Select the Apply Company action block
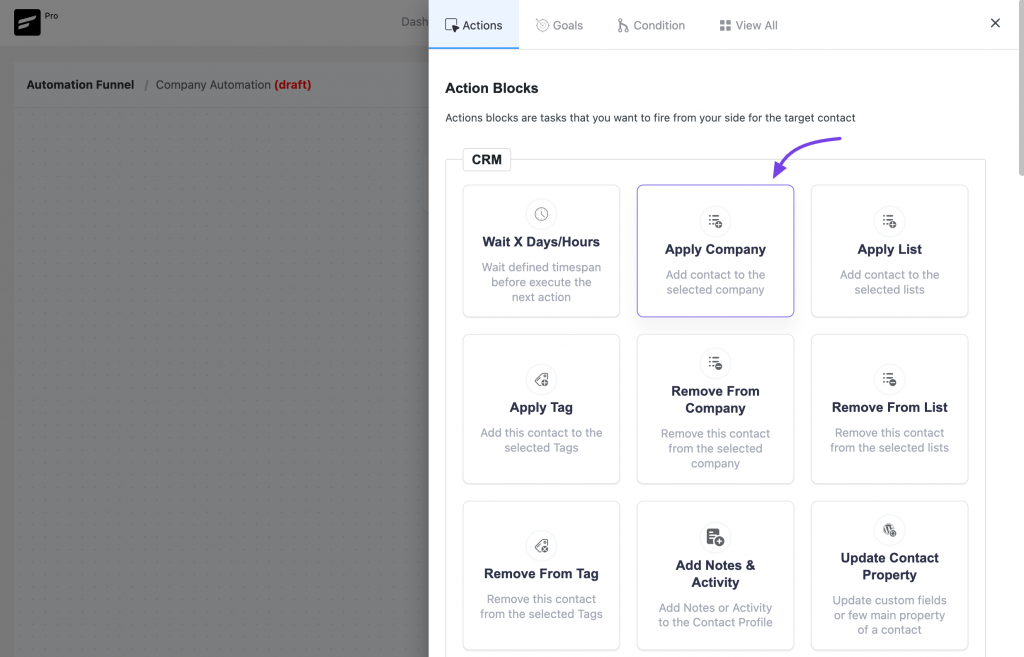 click(x=715, y=251)
